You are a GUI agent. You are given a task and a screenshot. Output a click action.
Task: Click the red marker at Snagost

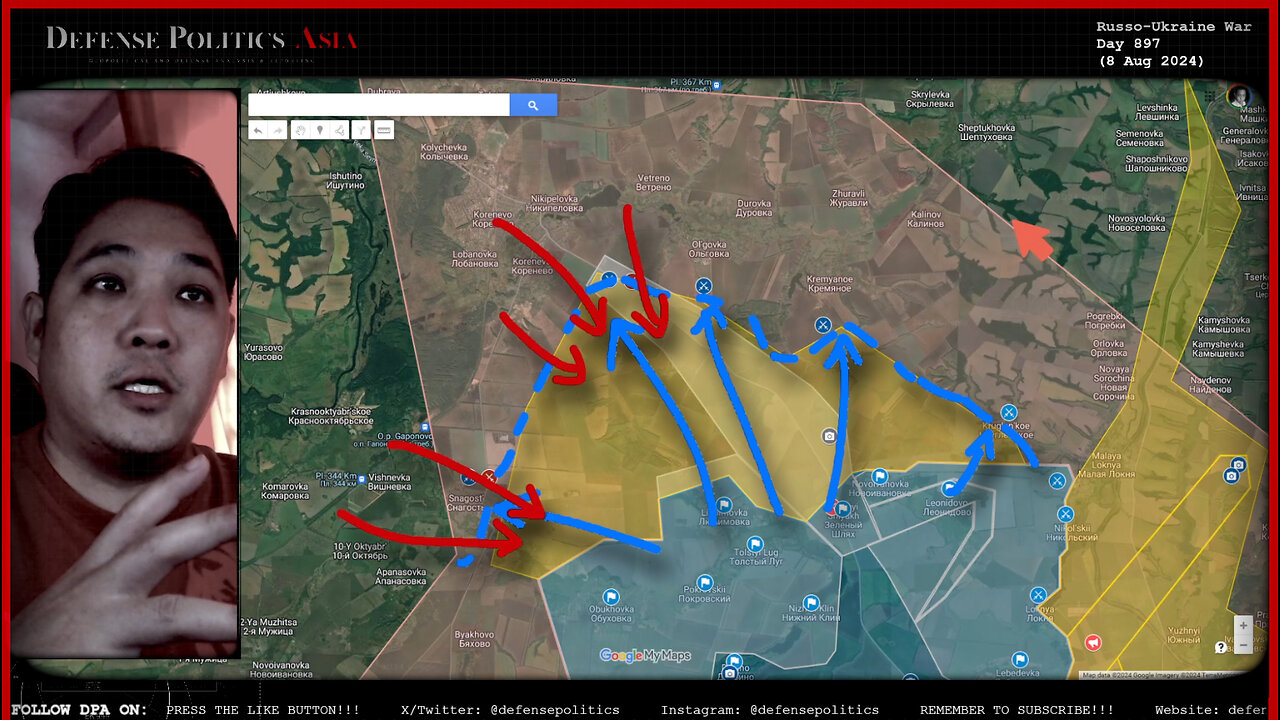(489, 477)
